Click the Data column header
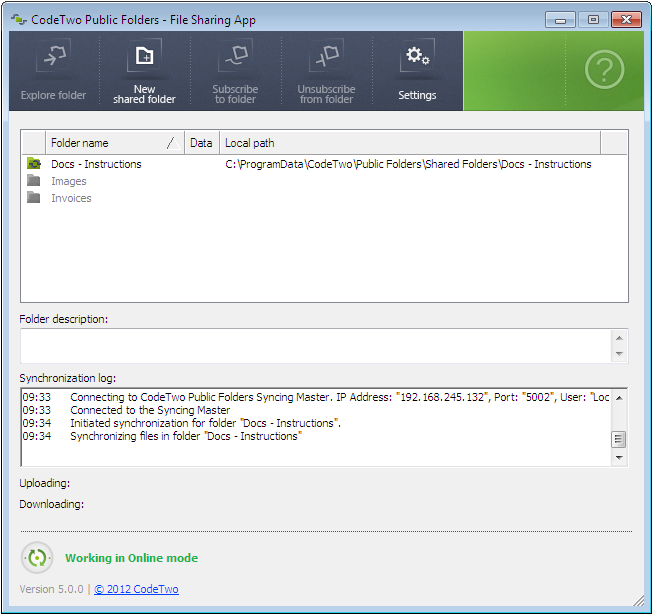Screen dimensions: 653x615 pyautogui.click(x=202, y=143)
